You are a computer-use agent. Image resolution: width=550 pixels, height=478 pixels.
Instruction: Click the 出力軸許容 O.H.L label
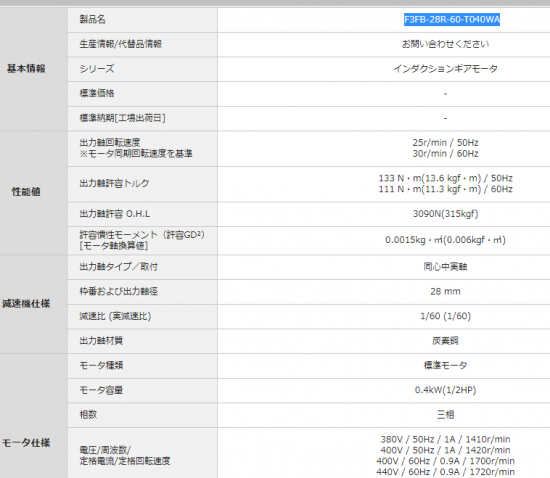tap(115, 214)
